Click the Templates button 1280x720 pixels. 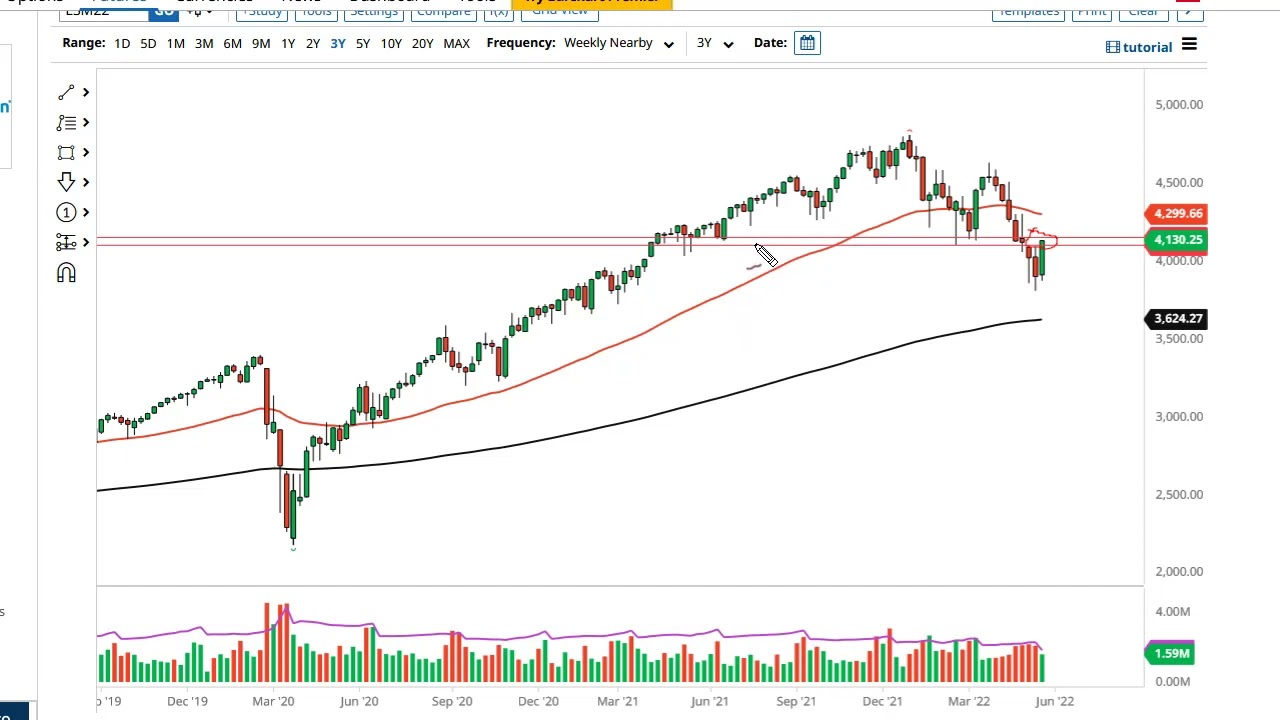tap(1028, 11)
